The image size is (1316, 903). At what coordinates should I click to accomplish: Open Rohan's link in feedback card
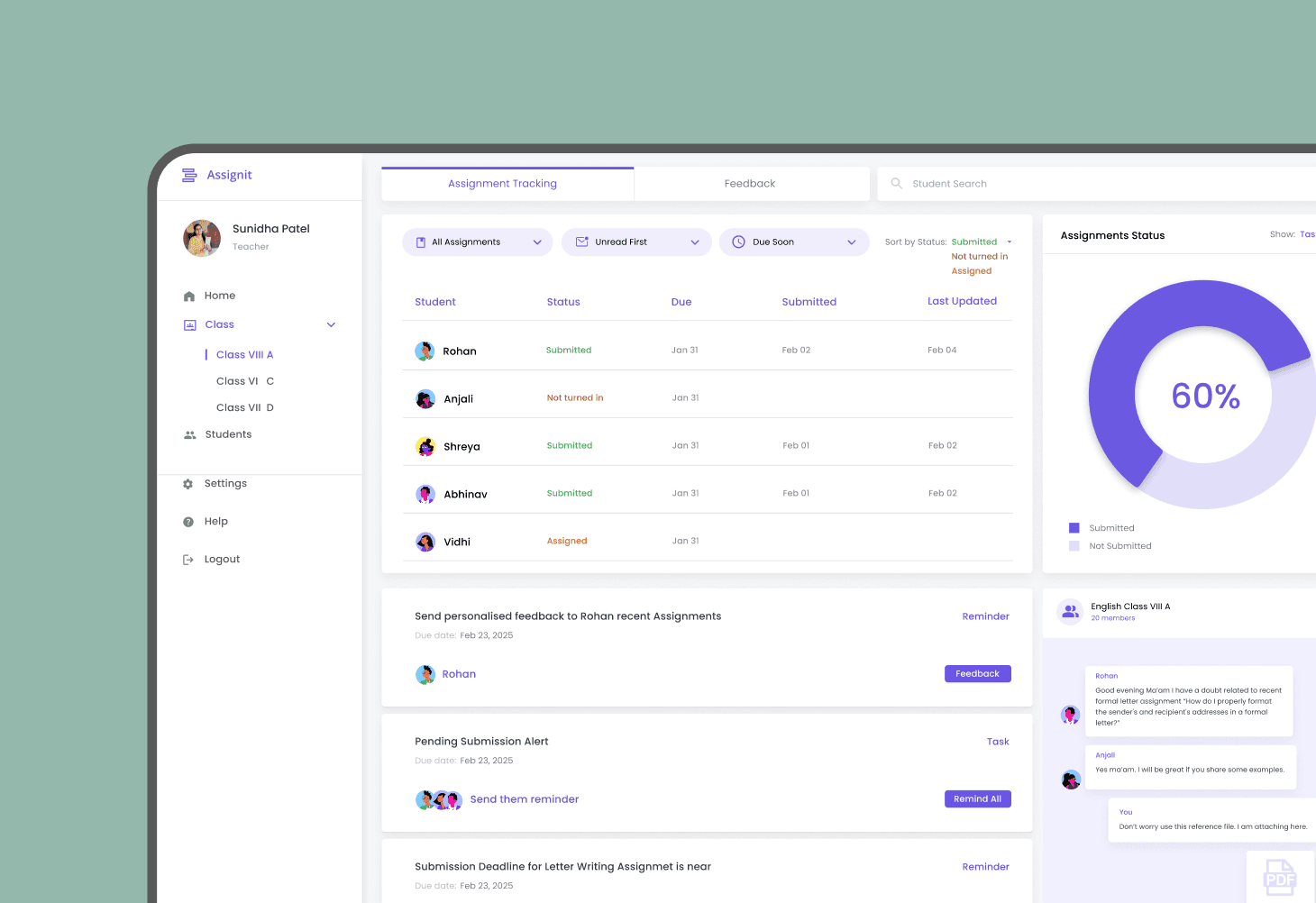click(459, 674)
